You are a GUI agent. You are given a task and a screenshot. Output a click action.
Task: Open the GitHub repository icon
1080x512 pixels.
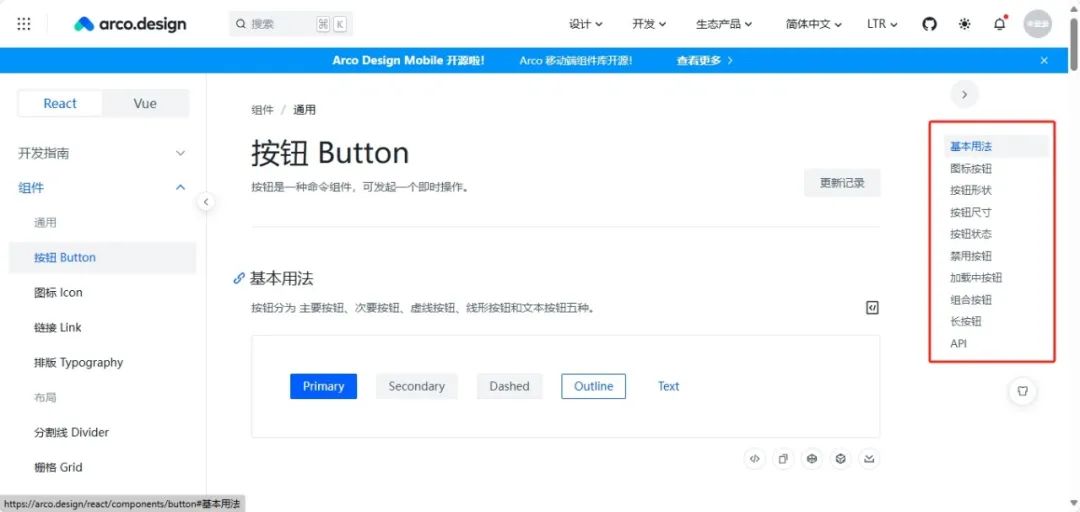(x=929, y=24)
